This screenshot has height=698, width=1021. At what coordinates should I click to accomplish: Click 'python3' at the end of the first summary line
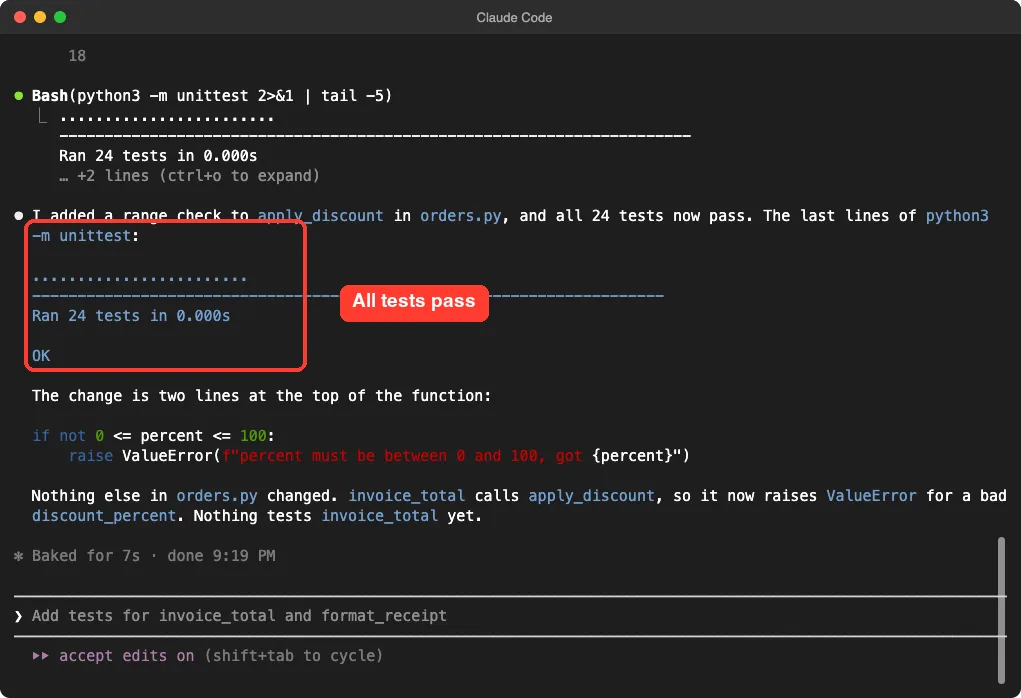[x=957, y=216]
